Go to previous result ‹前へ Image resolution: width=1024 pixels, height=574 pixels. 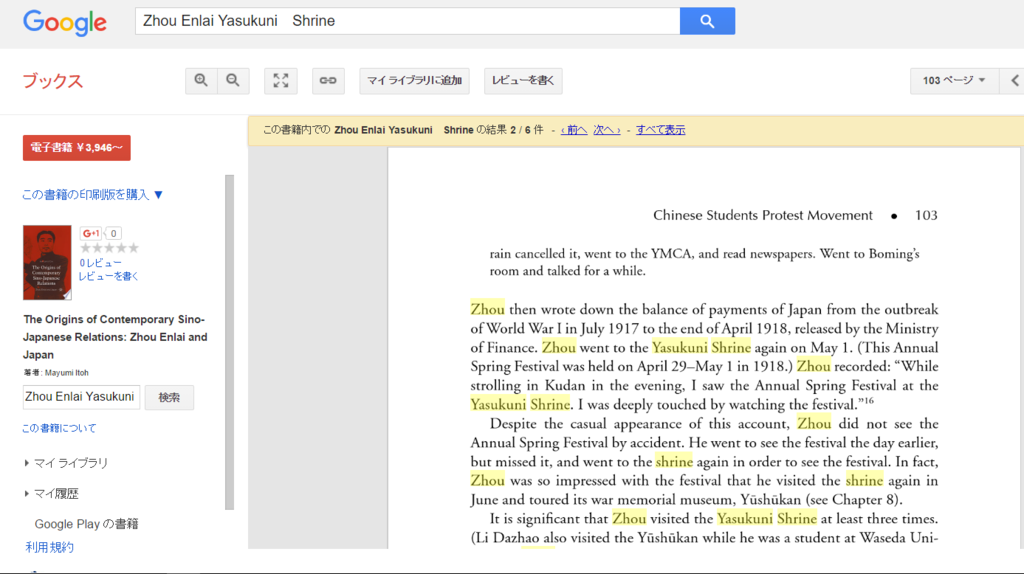tap(574, 130)
